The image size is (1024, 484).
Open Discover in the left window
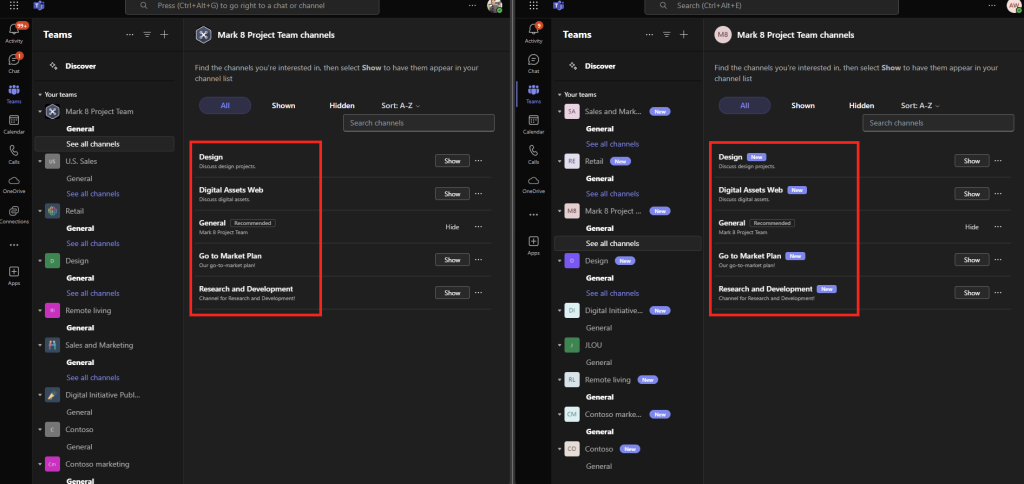pyautogui.click(x=80, y=66)
